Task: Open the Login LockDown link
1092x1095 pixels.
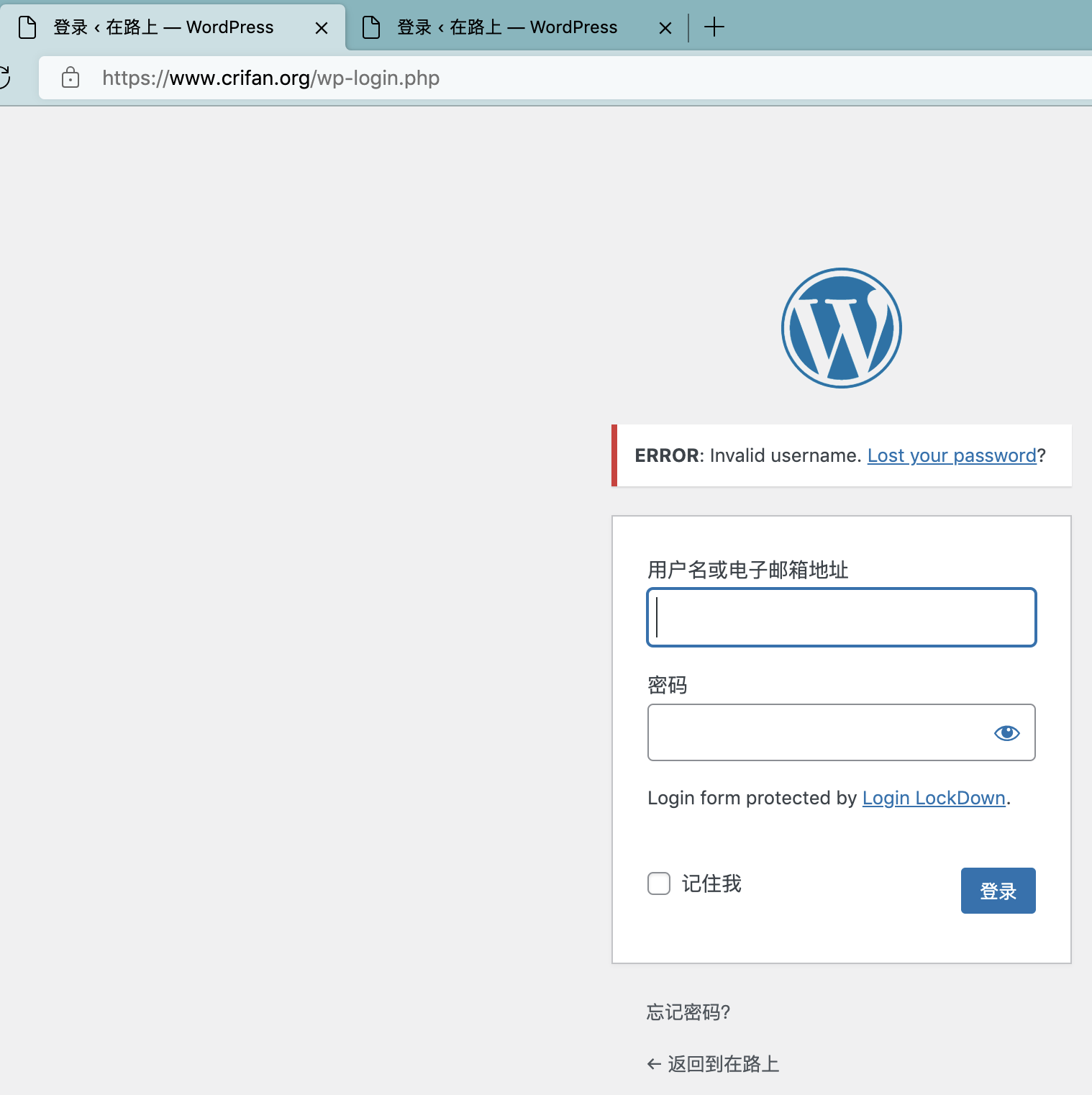Action: click(x=934, y=798)
